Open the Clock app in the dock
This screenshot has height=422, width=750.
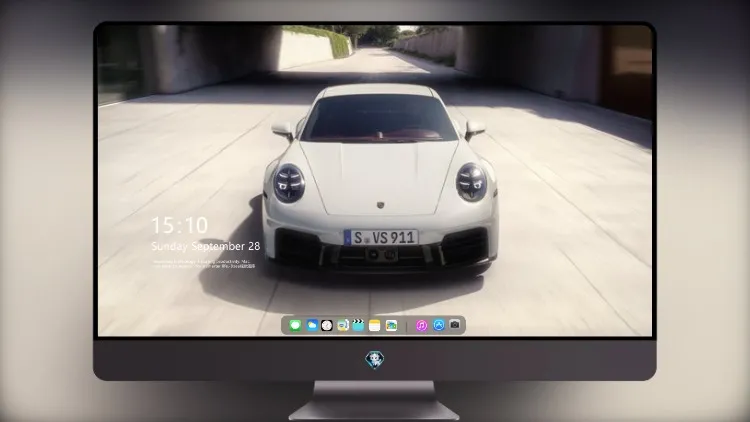pos(327,325)
